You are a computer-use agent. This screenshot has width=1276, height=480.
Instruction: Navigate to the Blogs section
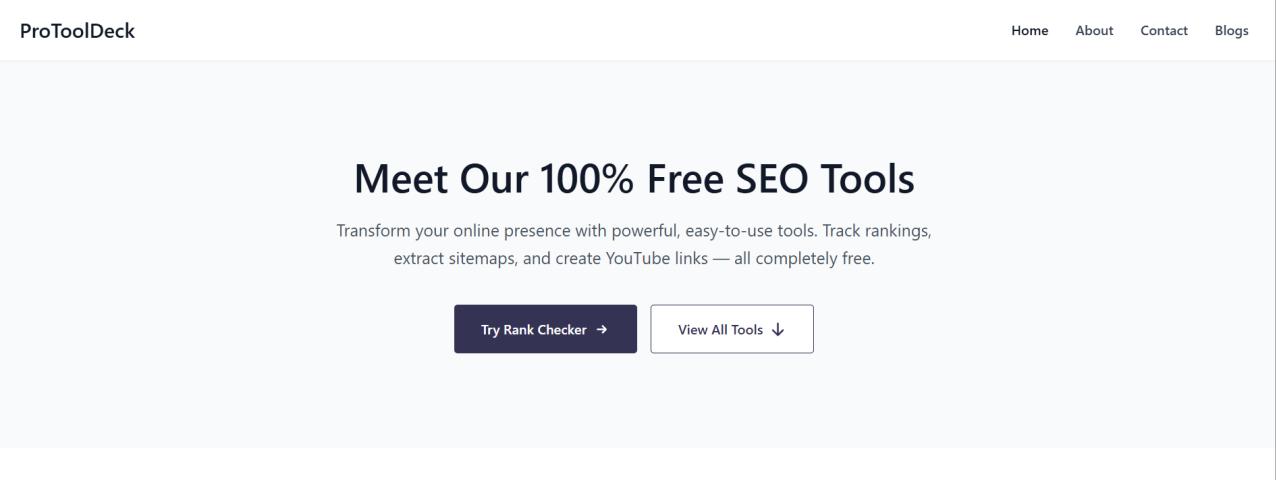tap(1231, 30)
